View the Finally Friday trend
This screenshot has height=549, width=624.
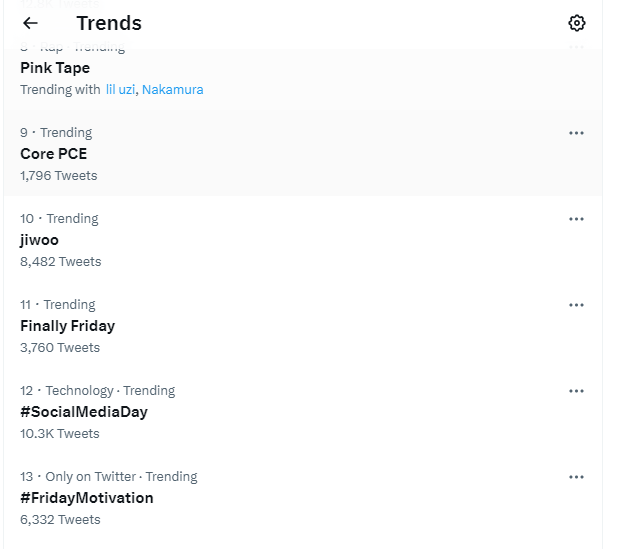[67, 326]
